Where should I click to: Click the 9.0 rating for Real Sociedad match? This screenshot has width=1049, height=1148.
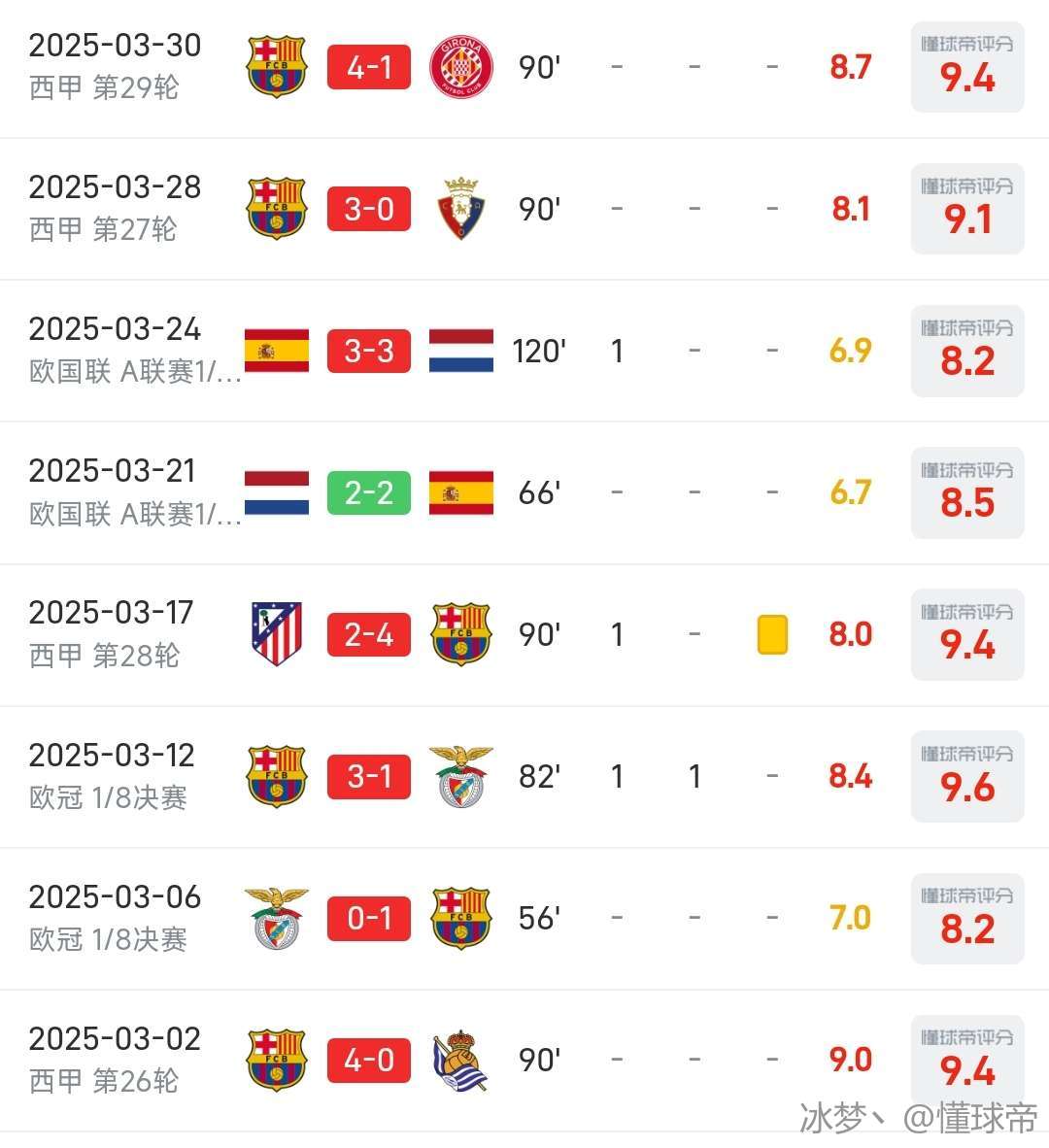click(x=851, y=1060)
